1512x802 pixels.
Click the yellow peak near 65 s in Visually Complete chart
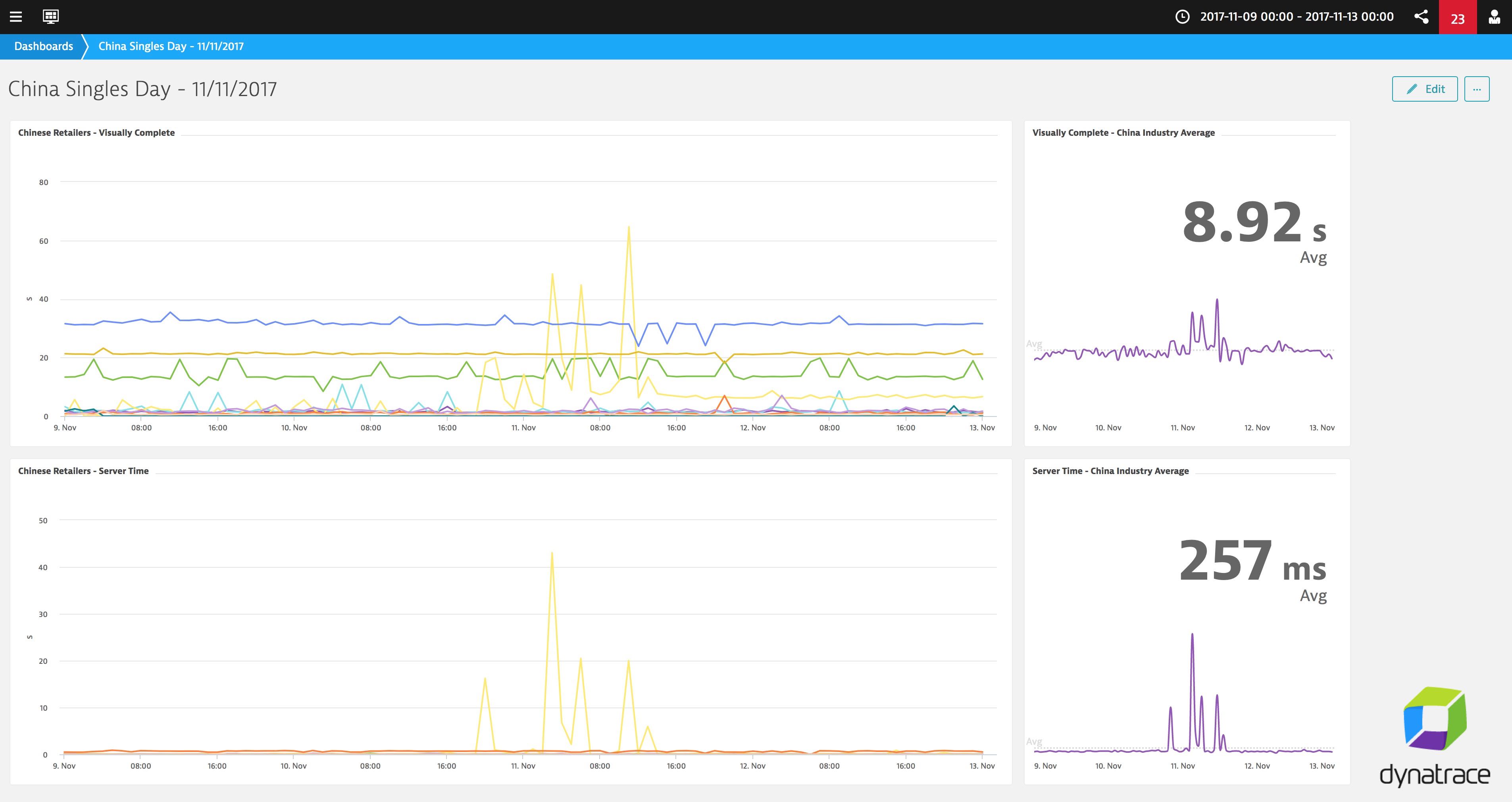point(629,227)
